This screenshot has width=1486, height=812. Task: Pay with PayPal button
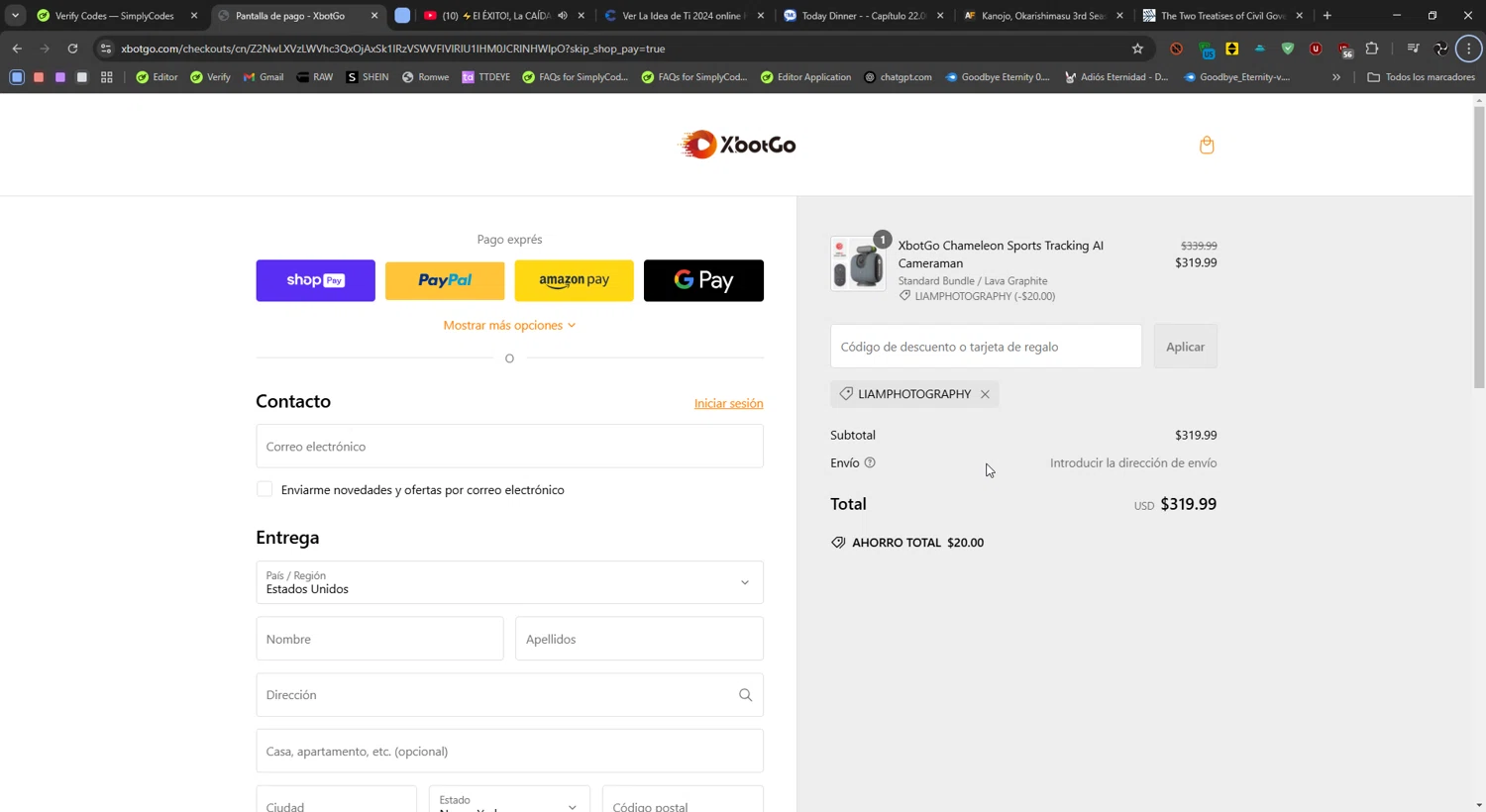(445, 280)
